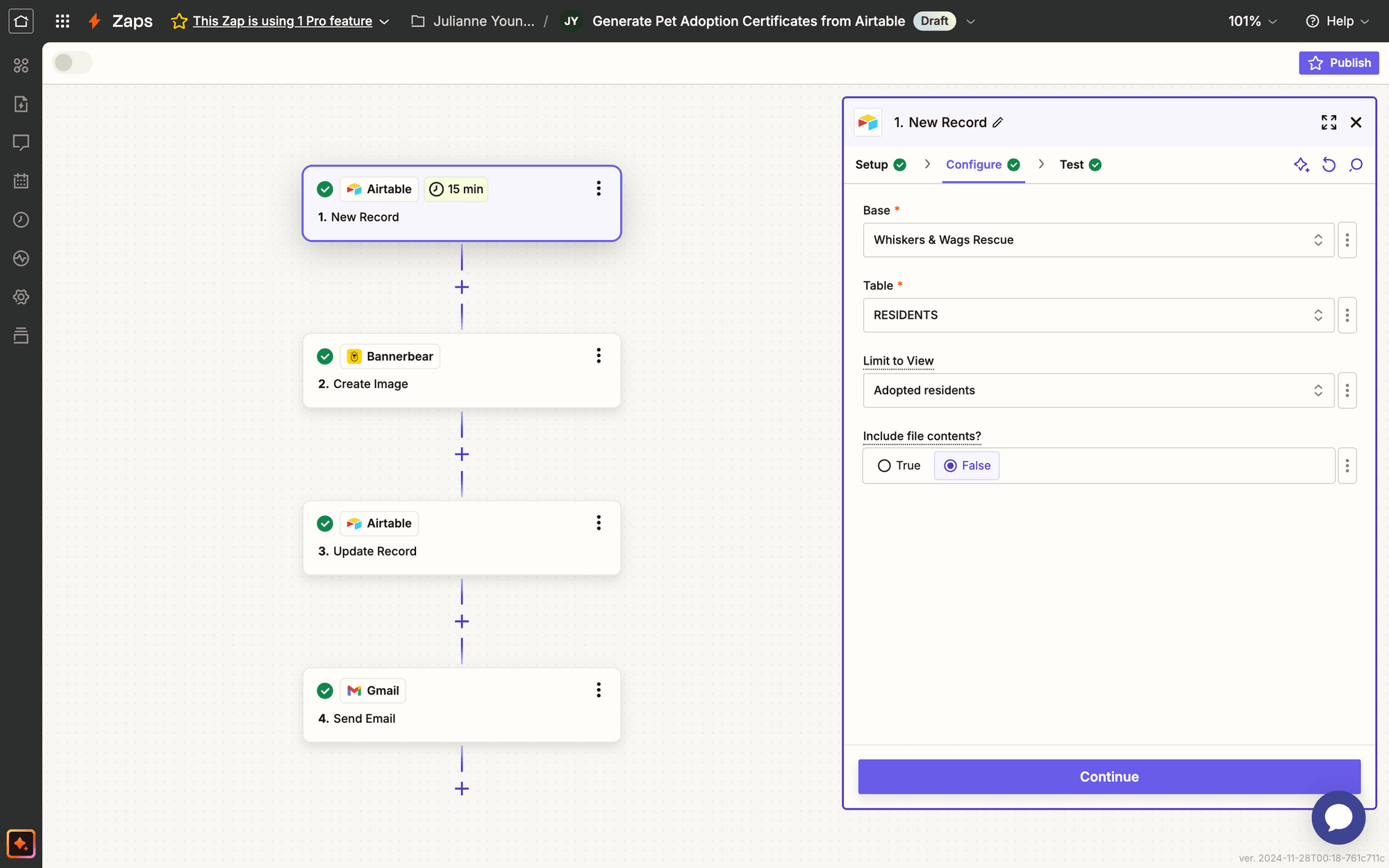Open the search icon in the step panel
The image size is (1389, 868).
coord(1356,165)
